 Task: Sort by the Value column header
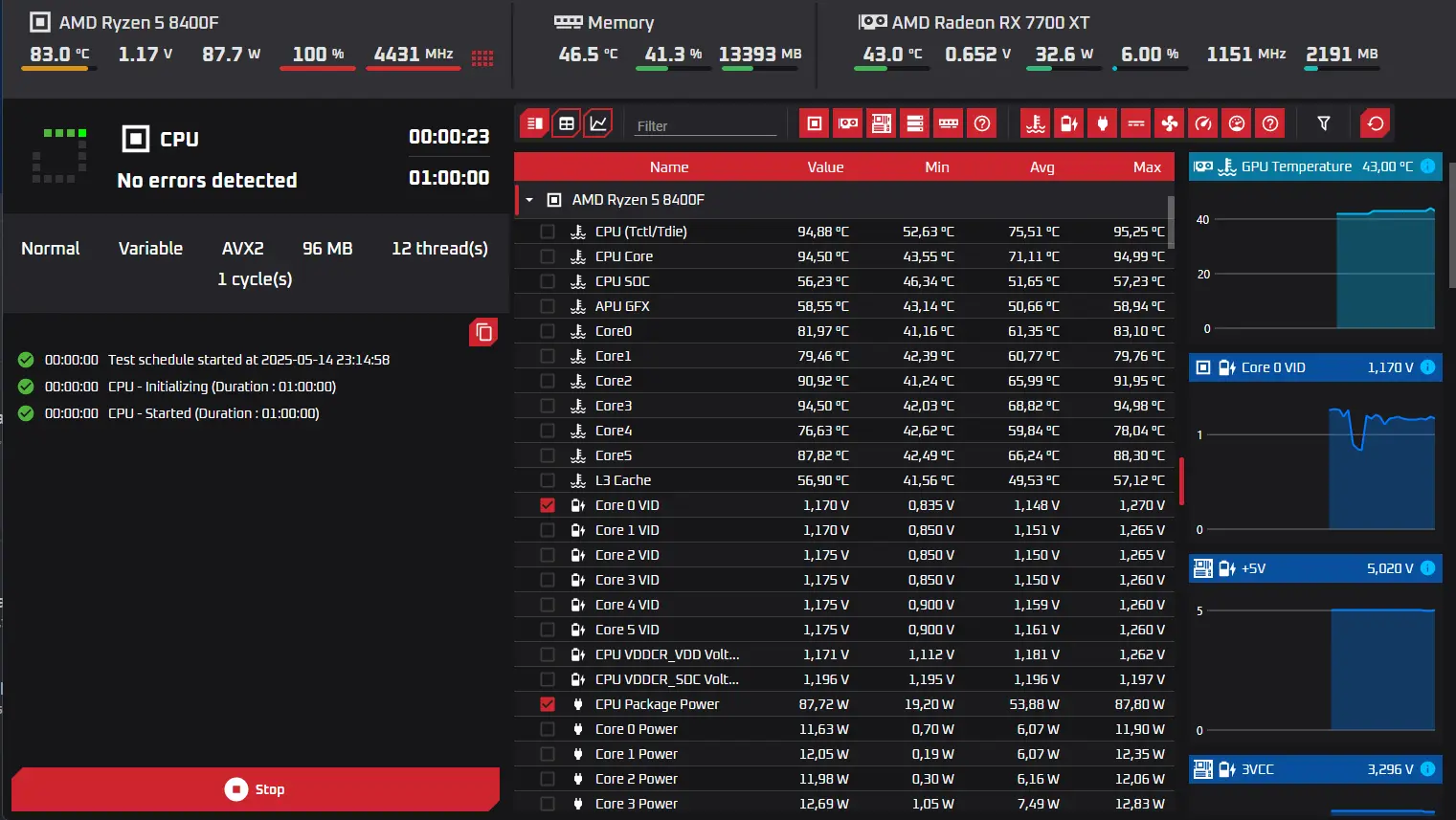[x=825, y=167]
